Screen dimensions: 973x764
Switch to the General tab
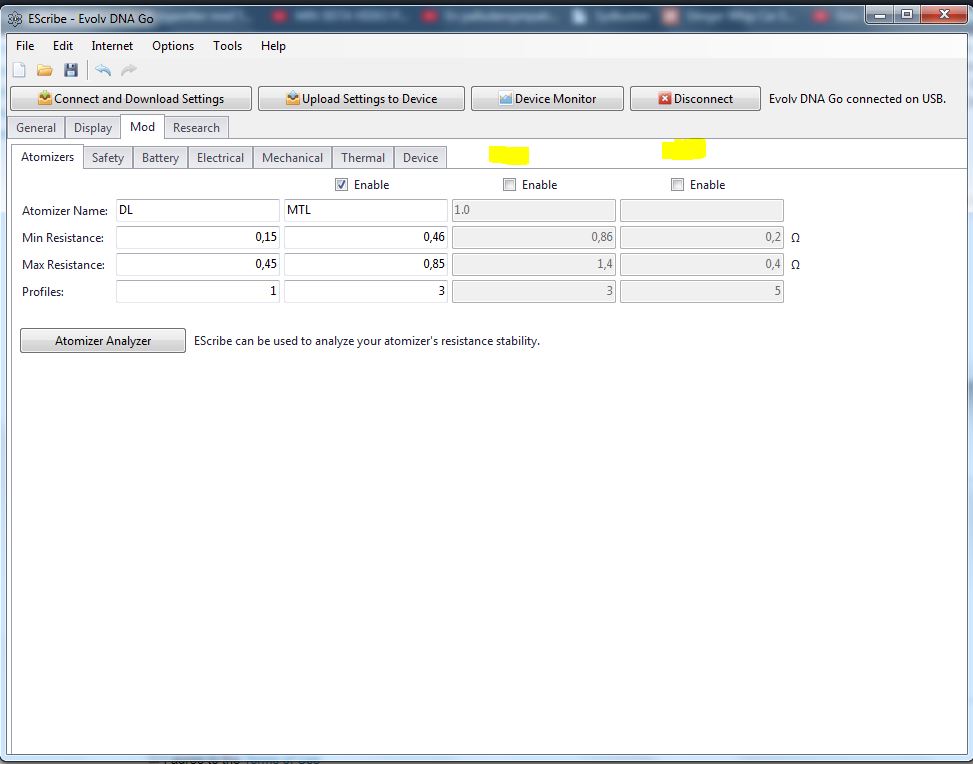click(x=36, y=128)
